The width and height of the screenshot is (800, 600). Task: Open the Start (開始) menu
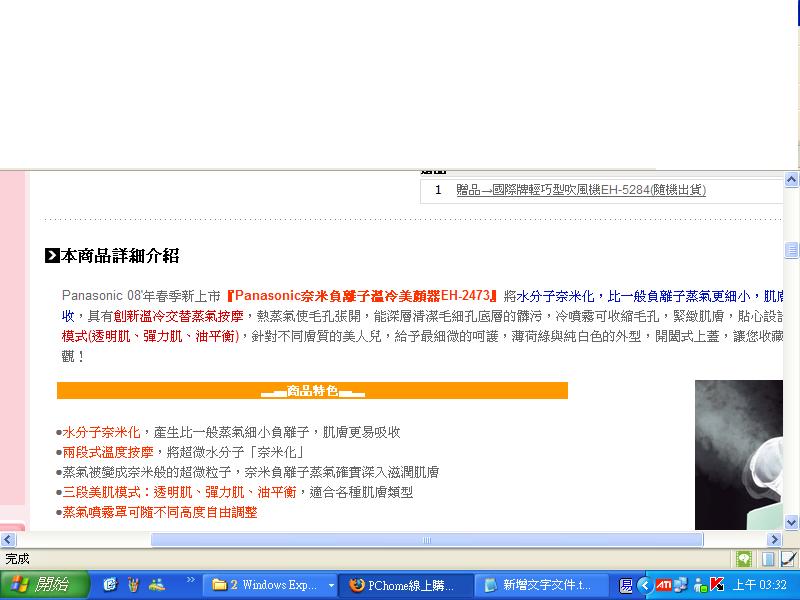pyautogui.click(x=45, y=585)
